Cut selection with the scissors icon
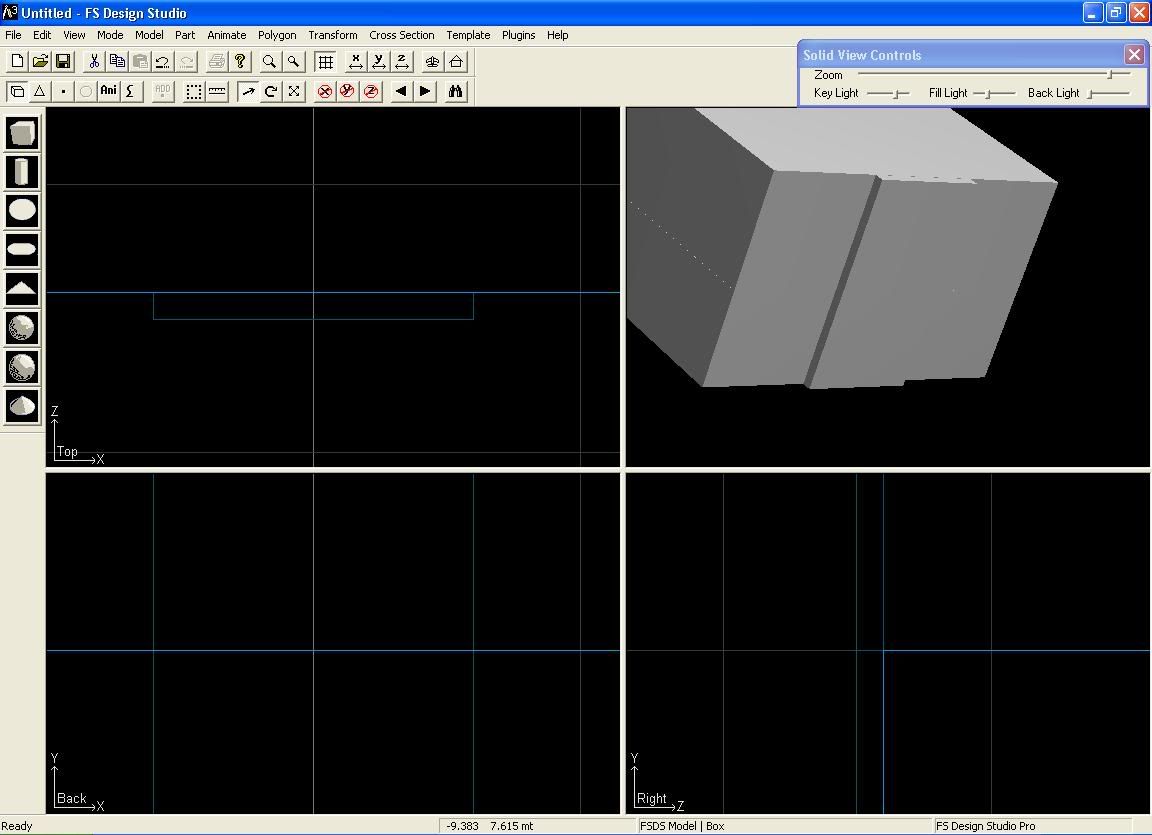 point(94,62)
